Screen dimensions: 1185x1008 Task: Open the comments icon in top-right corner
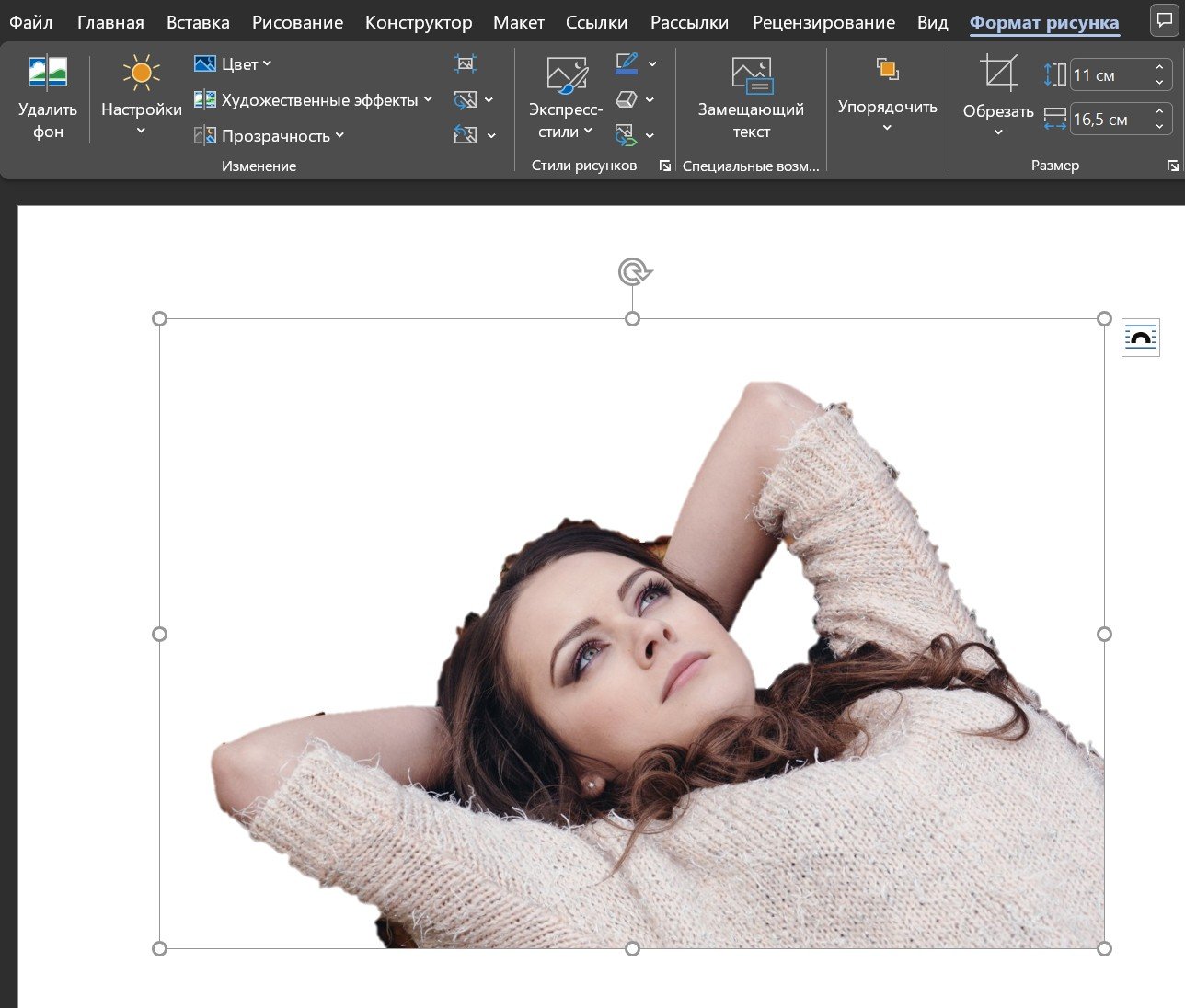[x=1164, y=21]
